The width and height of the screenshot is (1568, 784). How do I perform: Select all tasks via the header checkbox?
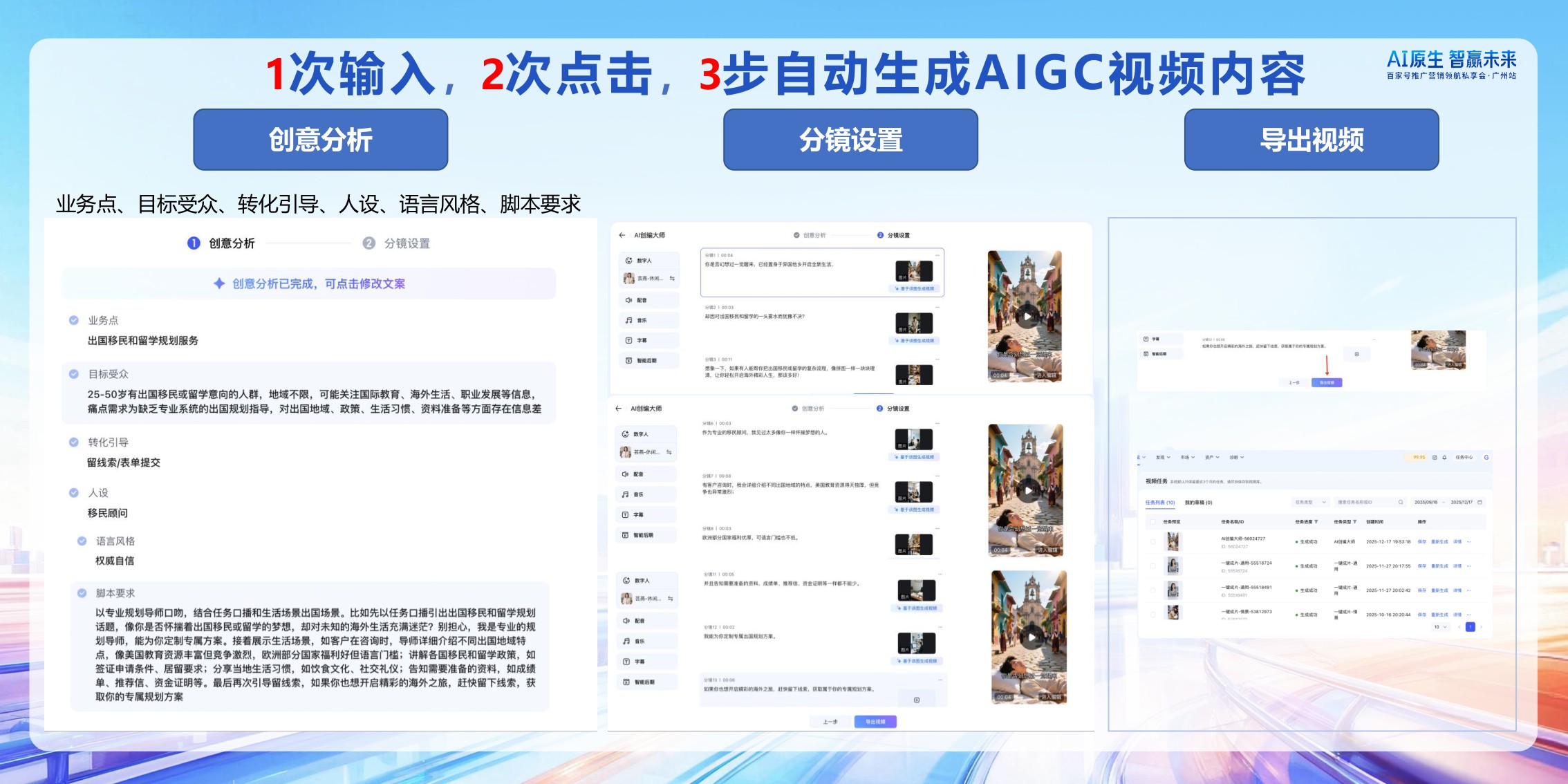coord(1153,522)
